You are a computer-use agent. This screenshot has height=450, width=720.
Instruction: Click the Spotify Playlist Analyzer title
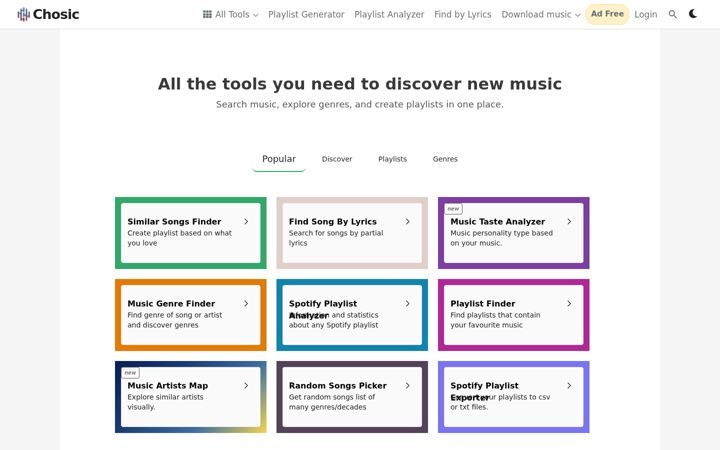click(x=323, y=309)
